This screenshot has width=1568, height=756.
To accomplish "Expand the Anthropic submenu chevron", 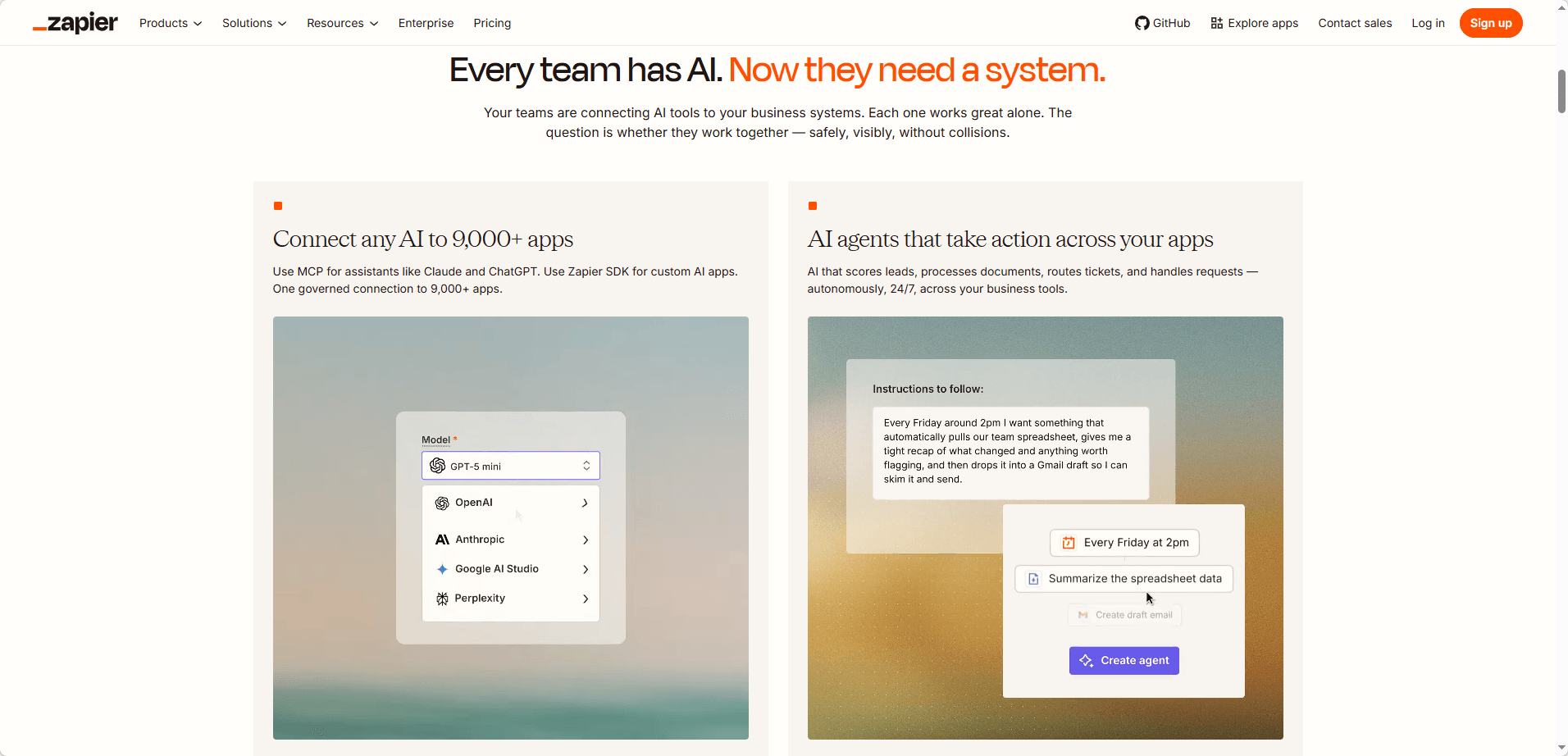I will (585, 540).
